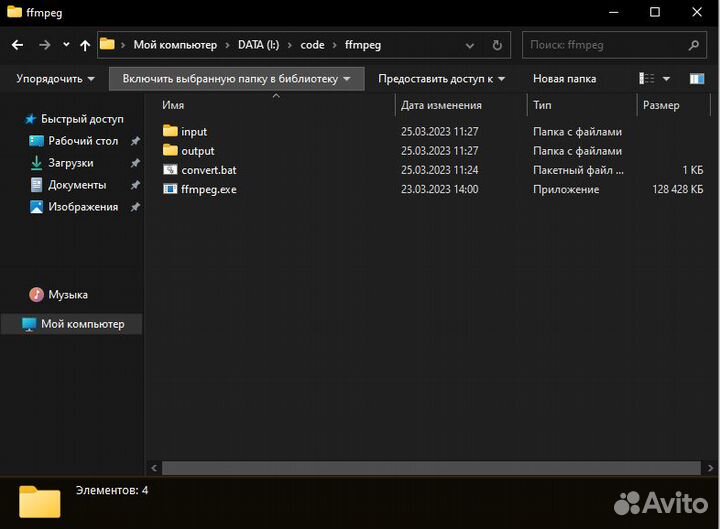Image resolution: width=720 pixels, height=529 pixels.
Task: Click the horizontal scrollbar at the bottom
Action: pyautogui.click(x=429, y=468)
